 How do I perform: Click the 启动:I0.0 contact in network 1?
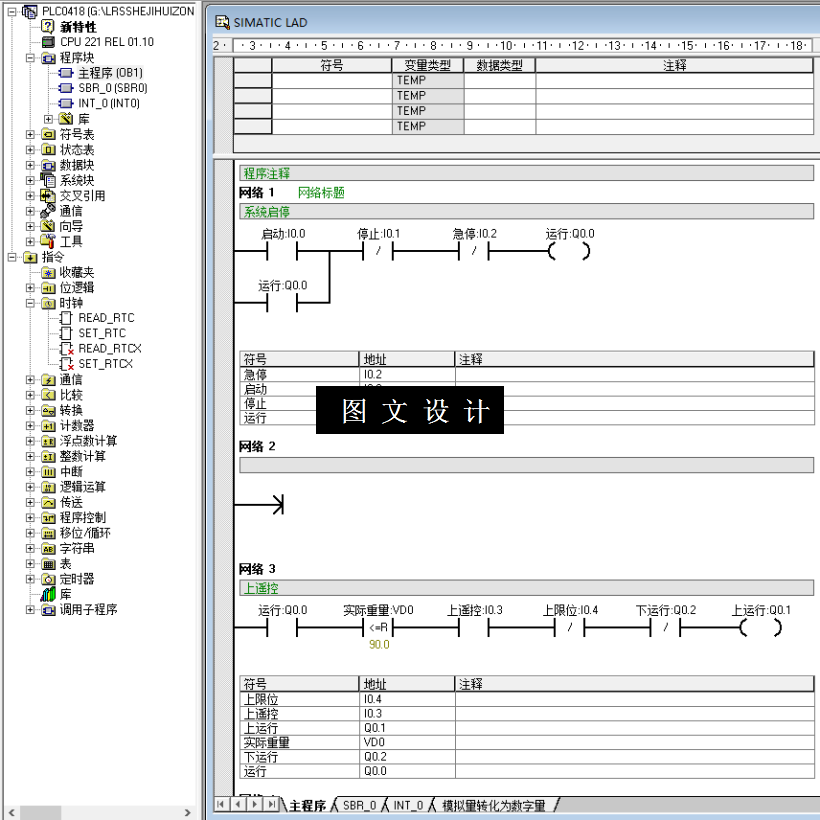[282, 252]
